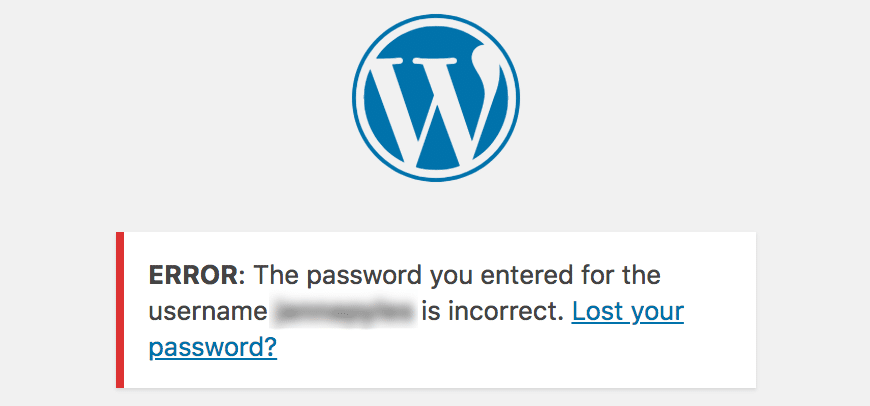This screenshot has height=406, width=870.
Task: Click the blurred username text
Action: 345,312
